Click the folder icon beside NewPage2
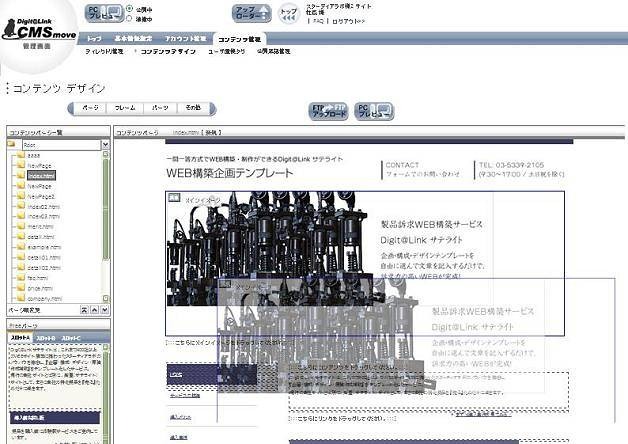 coord(21,196)
